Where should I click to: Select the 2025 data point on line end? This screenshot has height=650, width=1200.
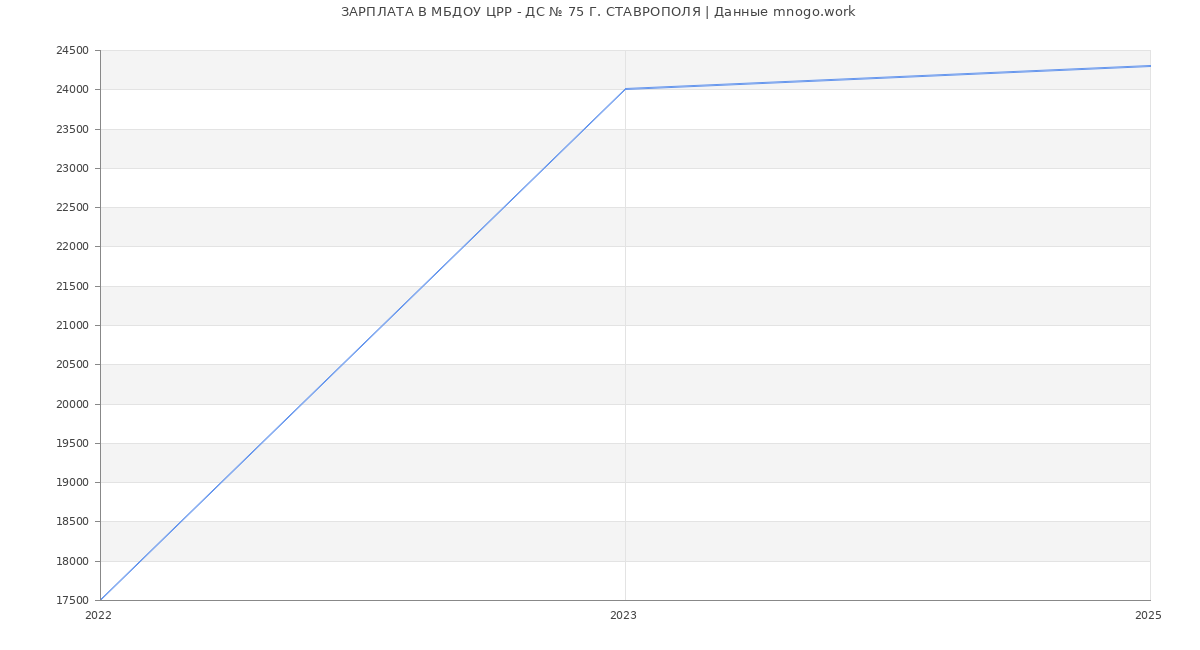coord(1149,66)
